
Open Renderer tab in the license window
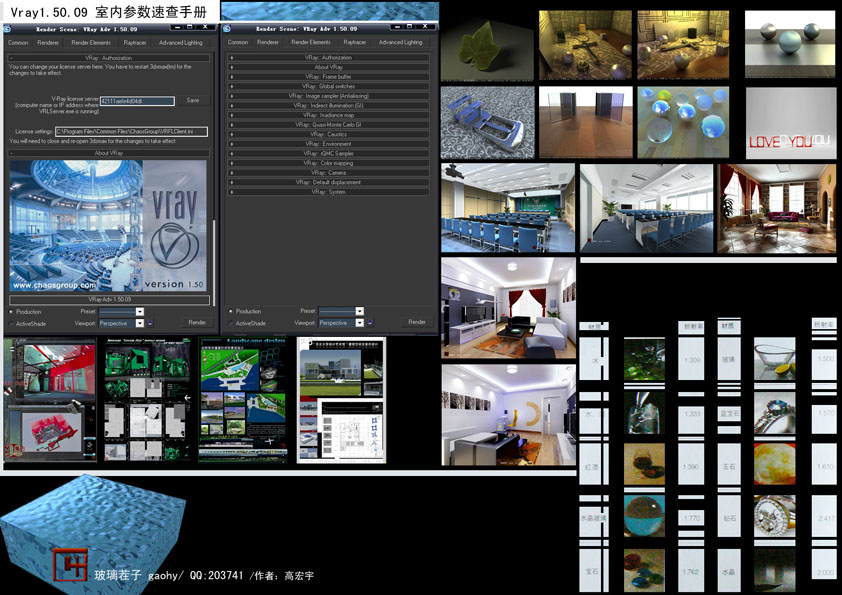(x=48, y=42)
